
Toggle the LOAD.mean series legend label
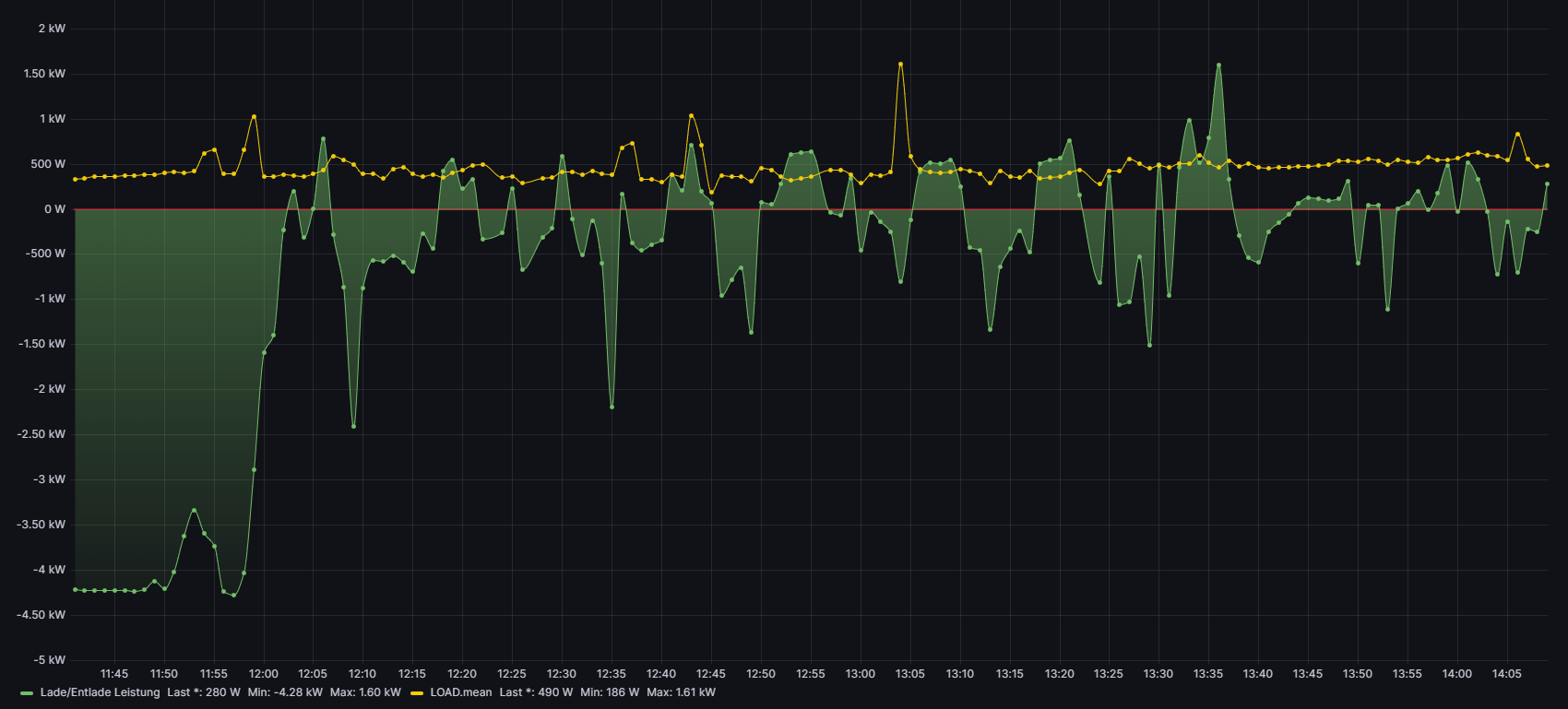461,692
